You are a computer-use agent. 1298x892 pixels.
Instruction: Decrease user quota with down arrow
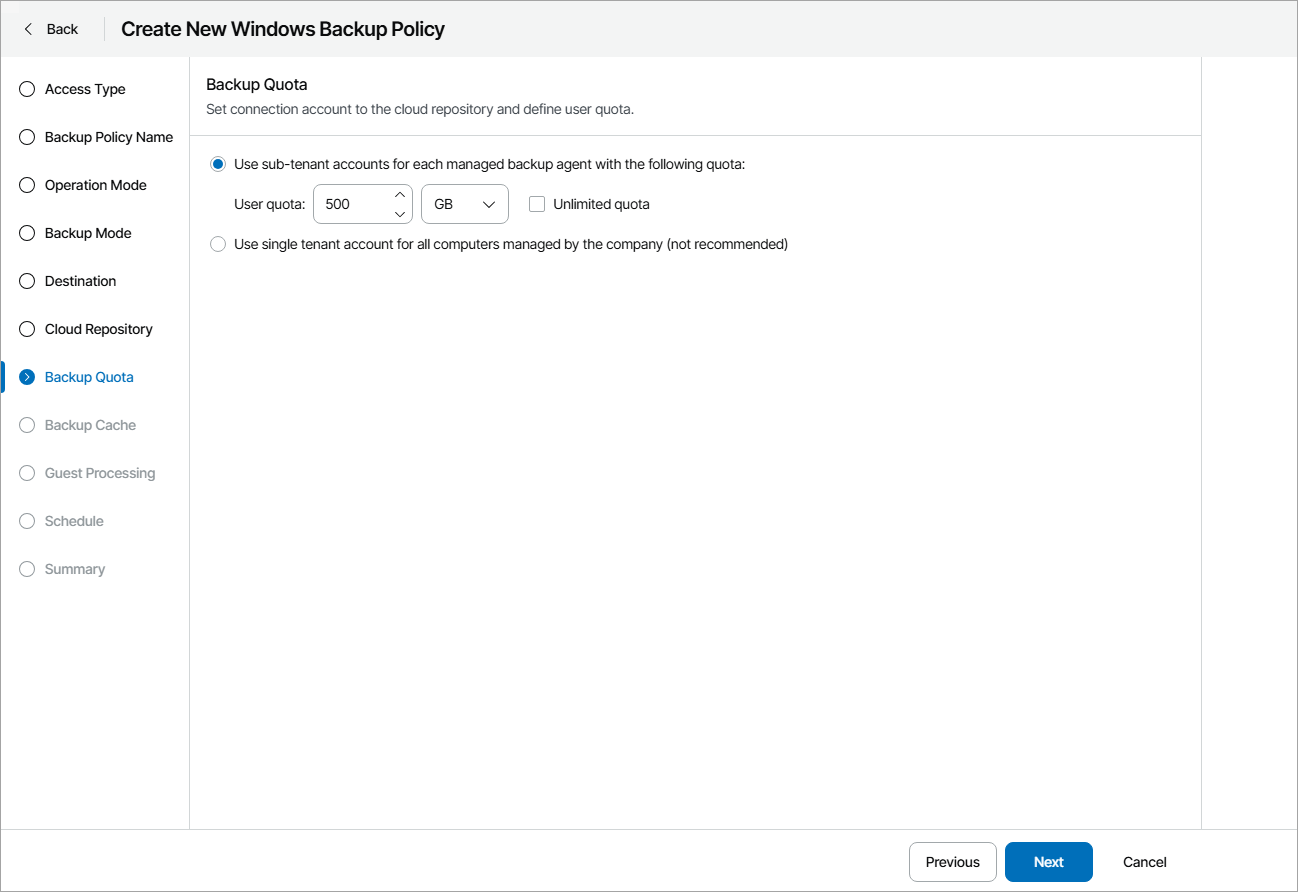point(400,213)
